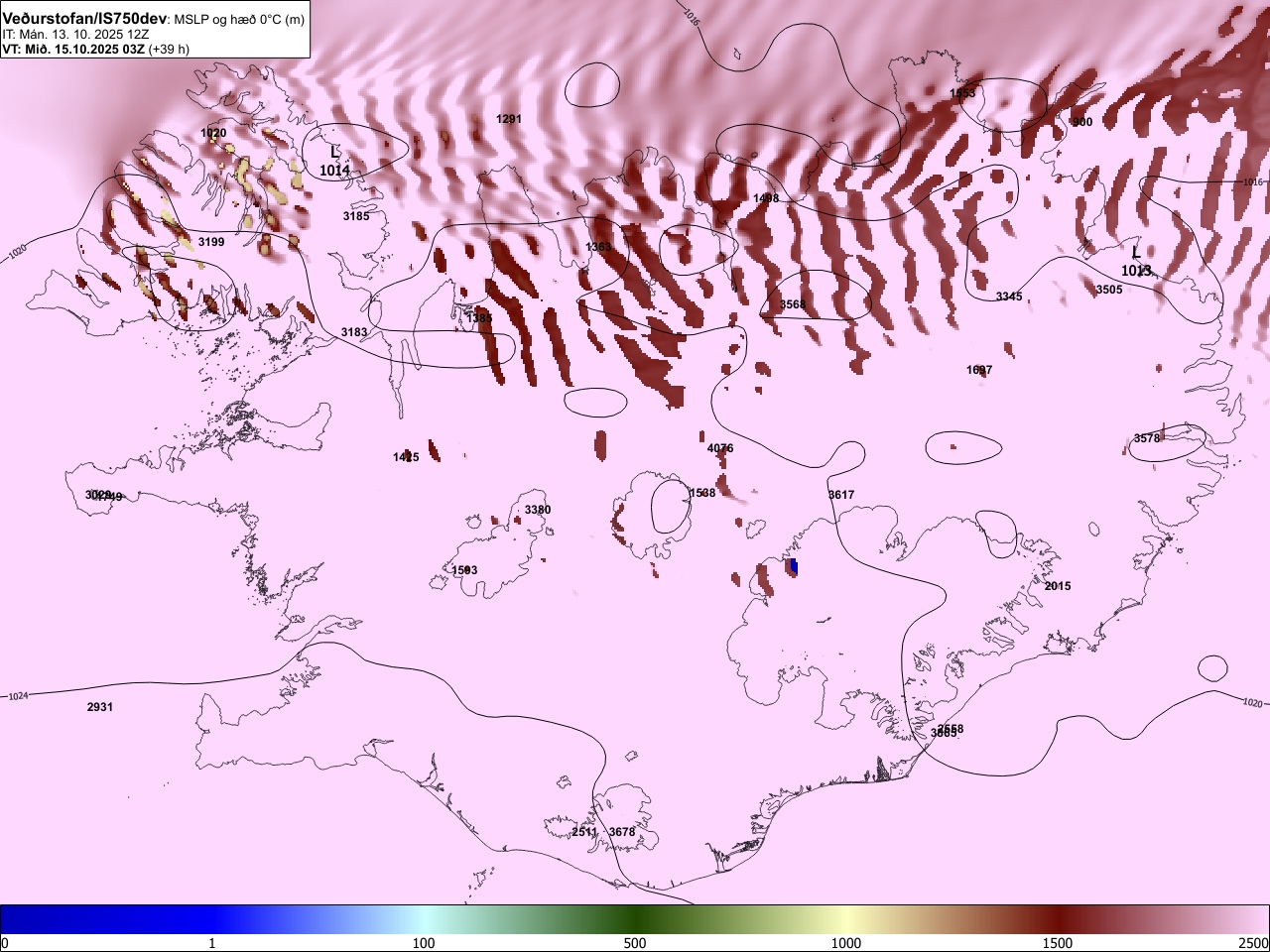Click the map value '1697'
Screen dimensions: 1270x952
[x=979, y=370]
